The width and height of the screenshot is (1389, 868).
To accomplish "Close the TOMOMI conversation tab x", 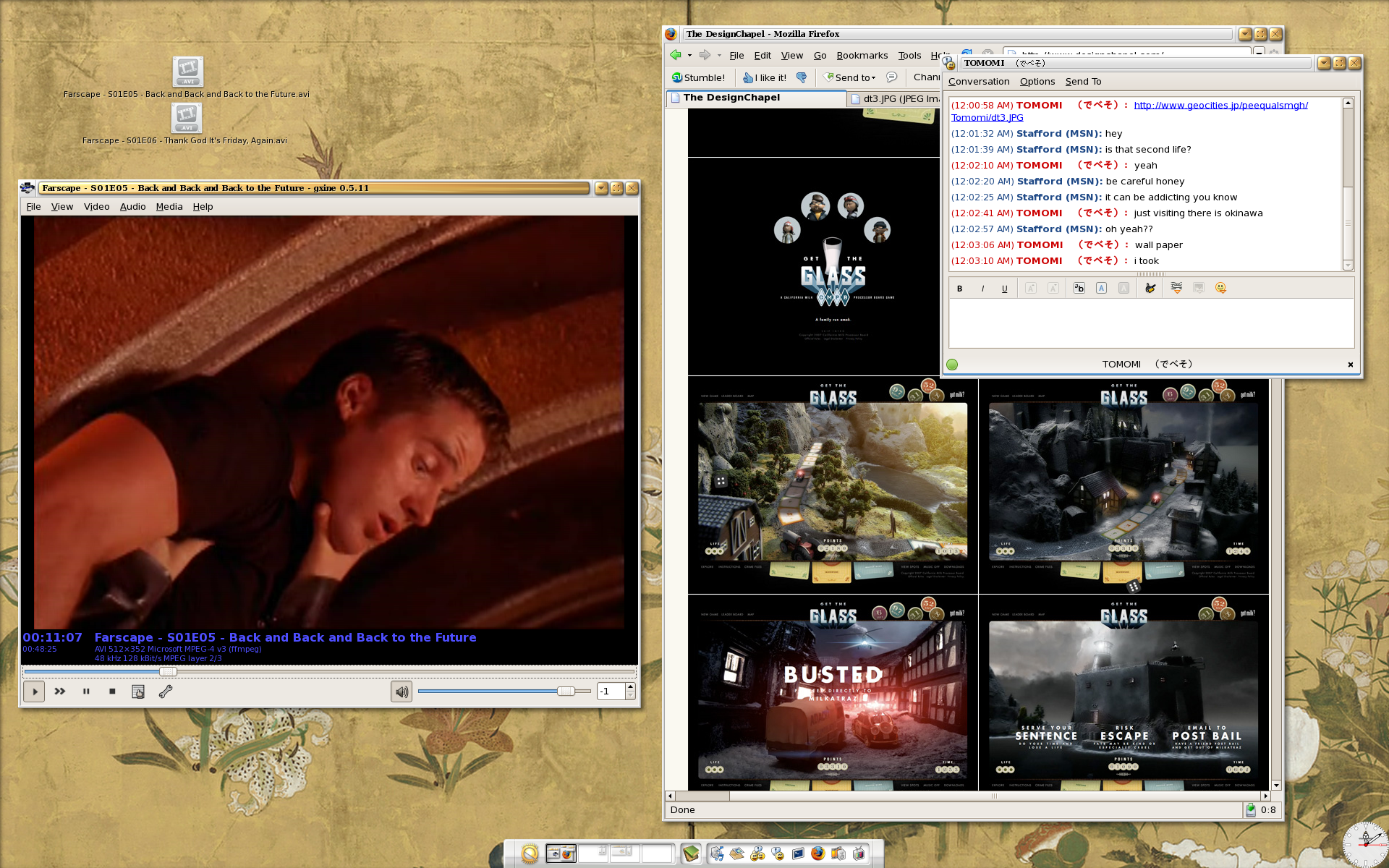I will point(1350,365).
